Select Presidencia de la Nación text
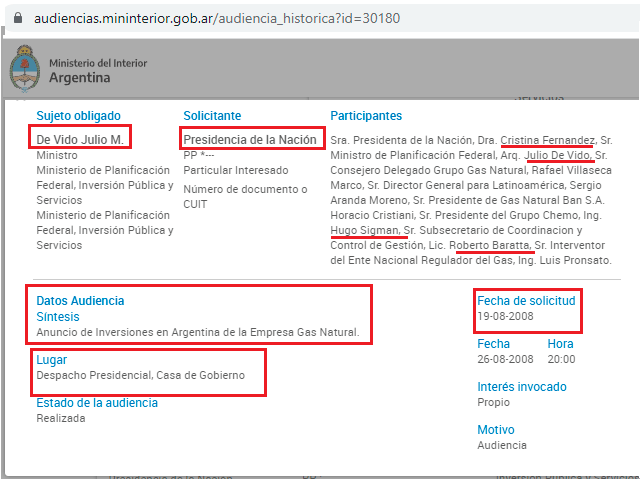The image size is (640, 479). pos(250,140)
